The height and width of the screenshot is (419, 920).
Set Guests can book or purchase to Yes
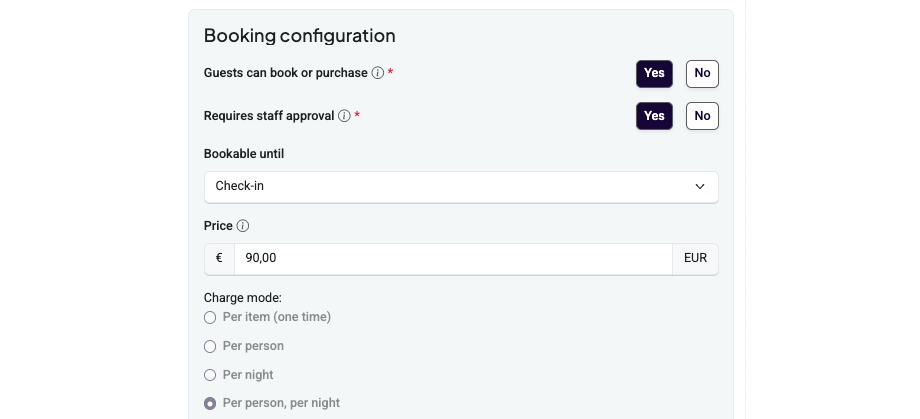(654, 74)
